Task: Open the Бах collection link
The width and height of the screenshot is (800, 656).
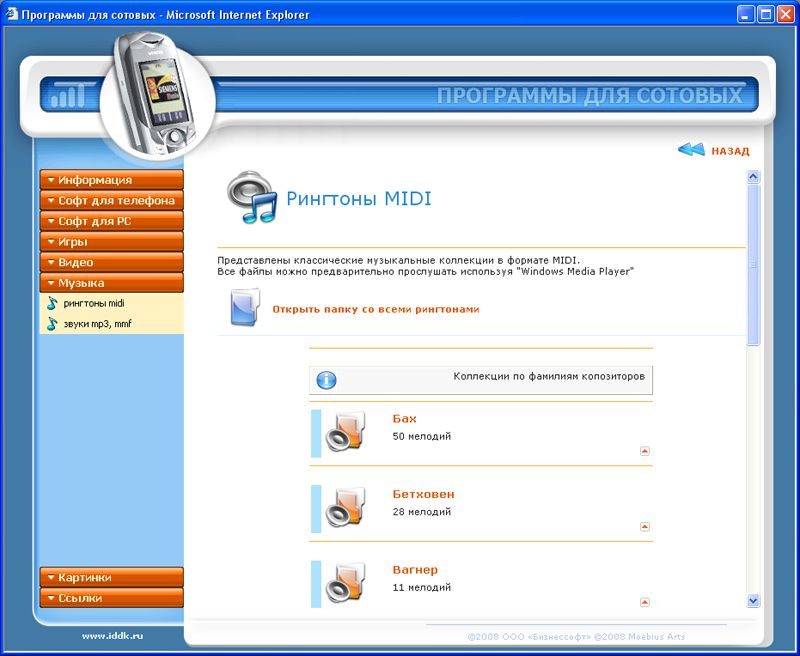Action: coord(404,419)
